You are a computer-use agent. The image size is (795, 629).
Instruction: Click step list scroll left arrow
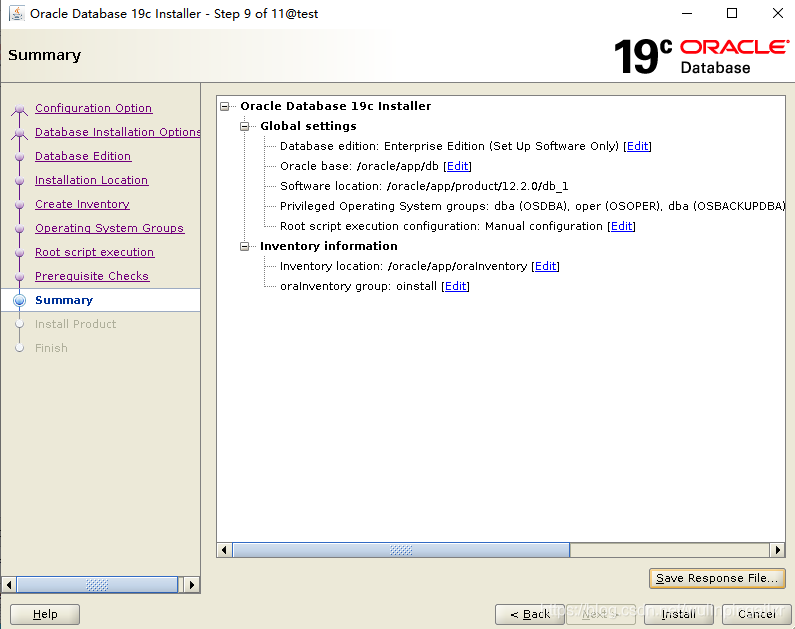point(9,585)
